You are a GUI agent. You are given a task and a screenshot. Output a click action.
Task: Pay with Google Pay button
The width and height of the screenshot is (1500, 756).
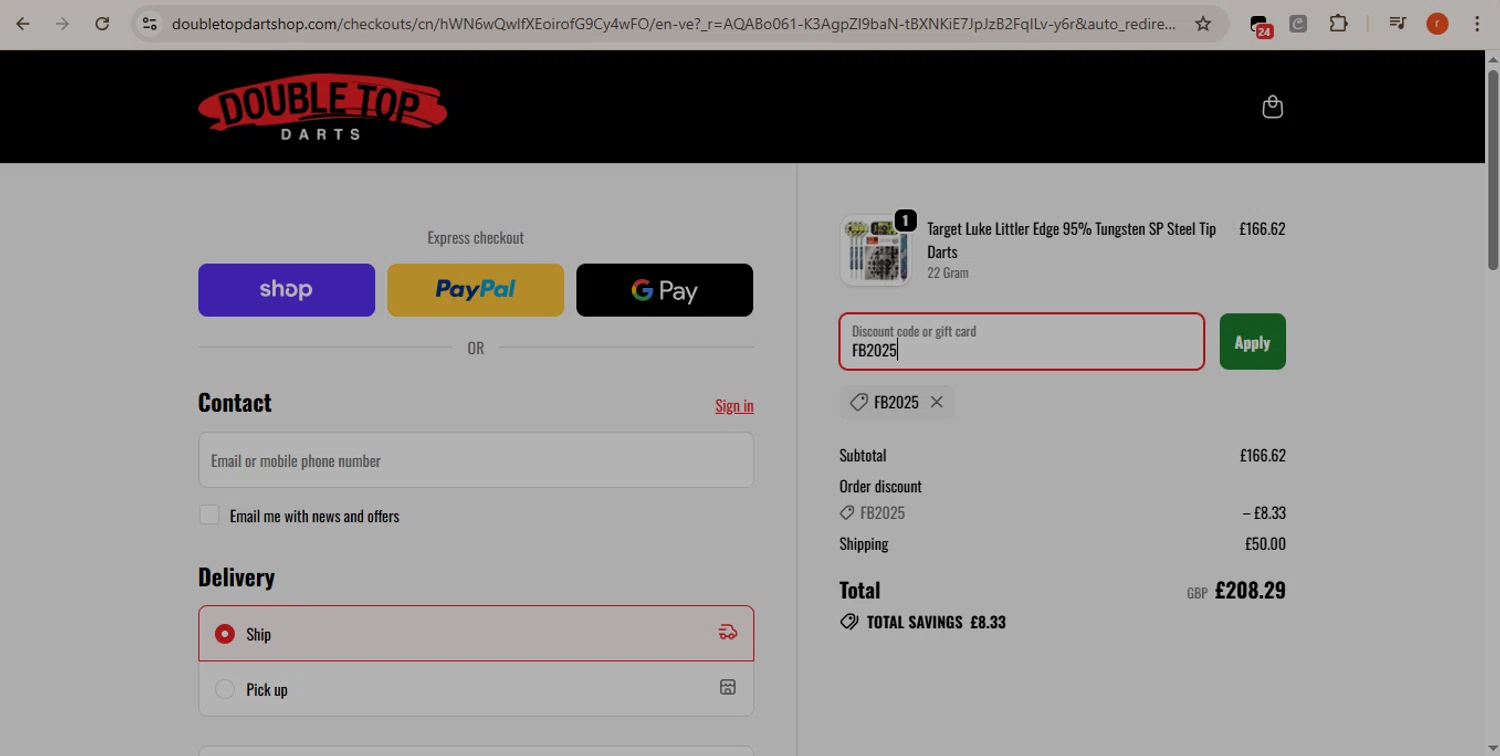tap(664, 290)
